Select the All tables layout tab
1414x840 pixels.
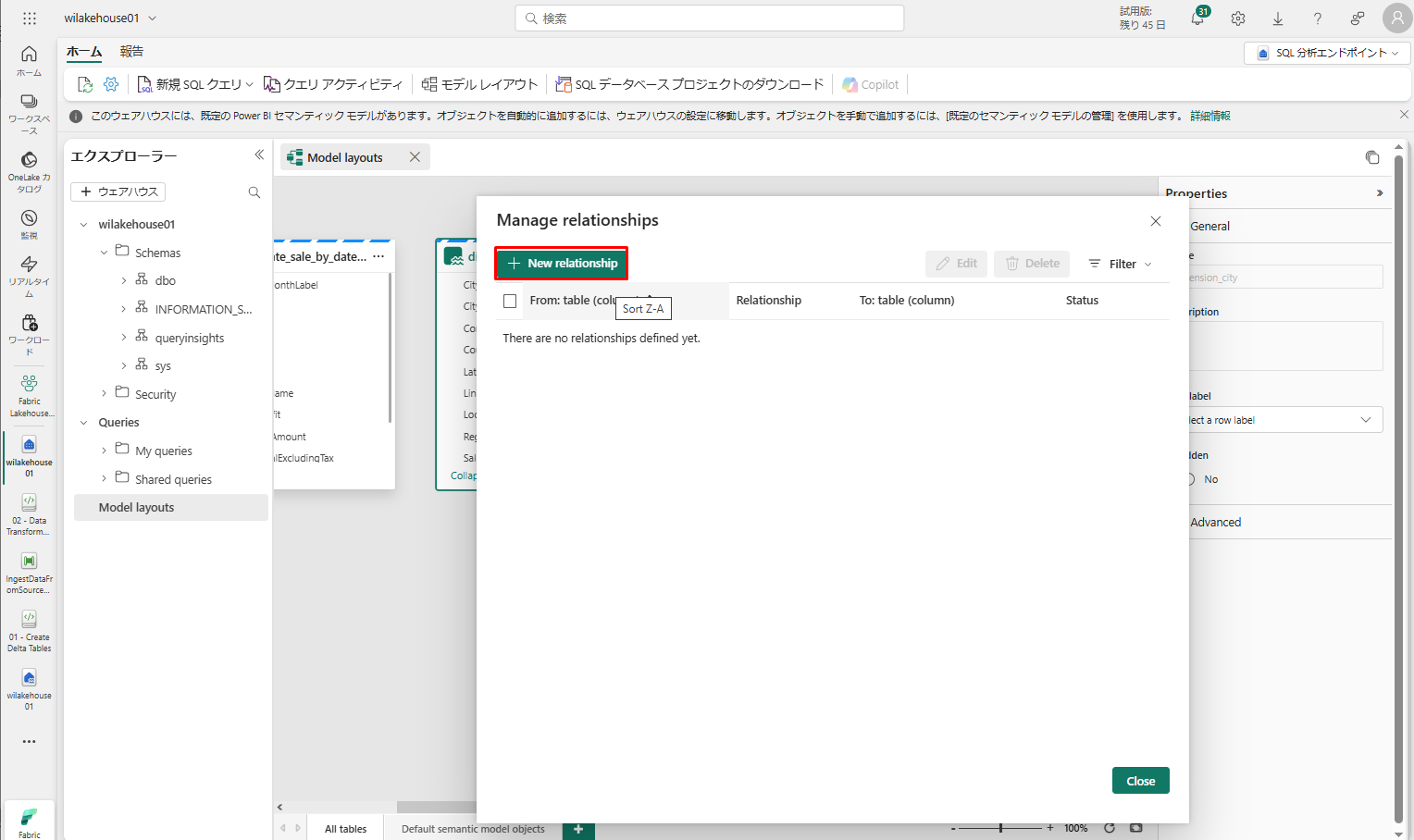345,829
